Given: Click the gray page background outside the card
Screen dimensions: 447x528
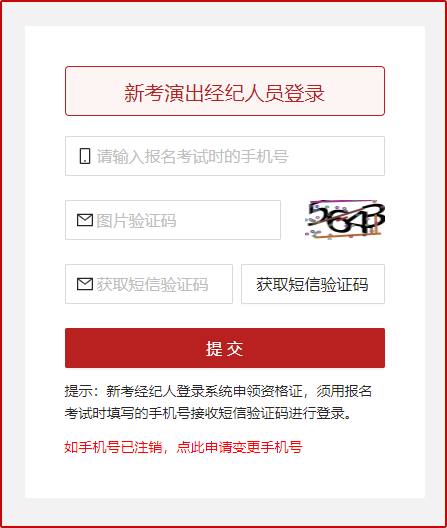Looking at the screenshot, I should pos(13,263).
